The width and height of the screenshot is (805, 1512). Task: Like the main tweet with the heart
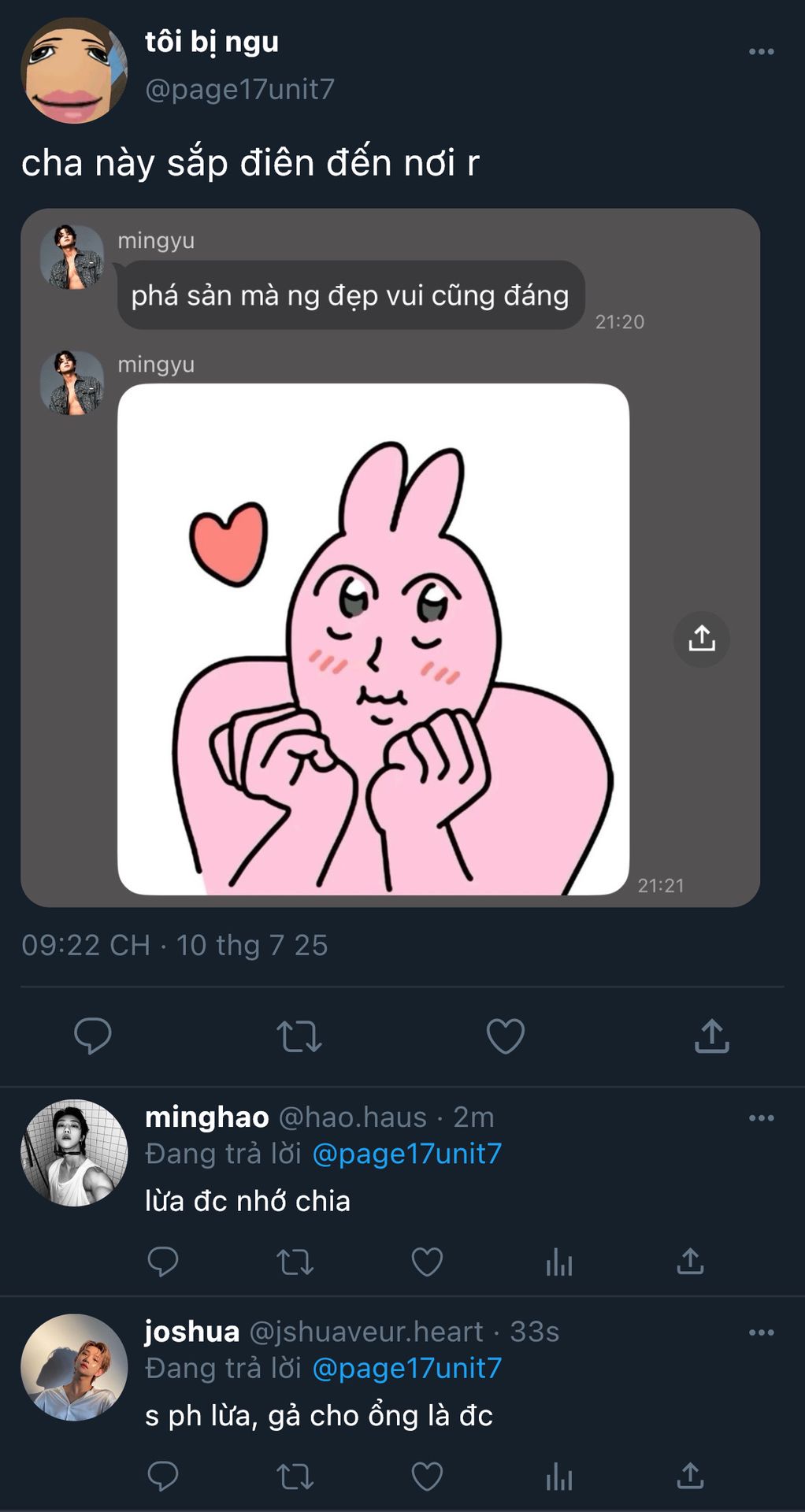506,1036
